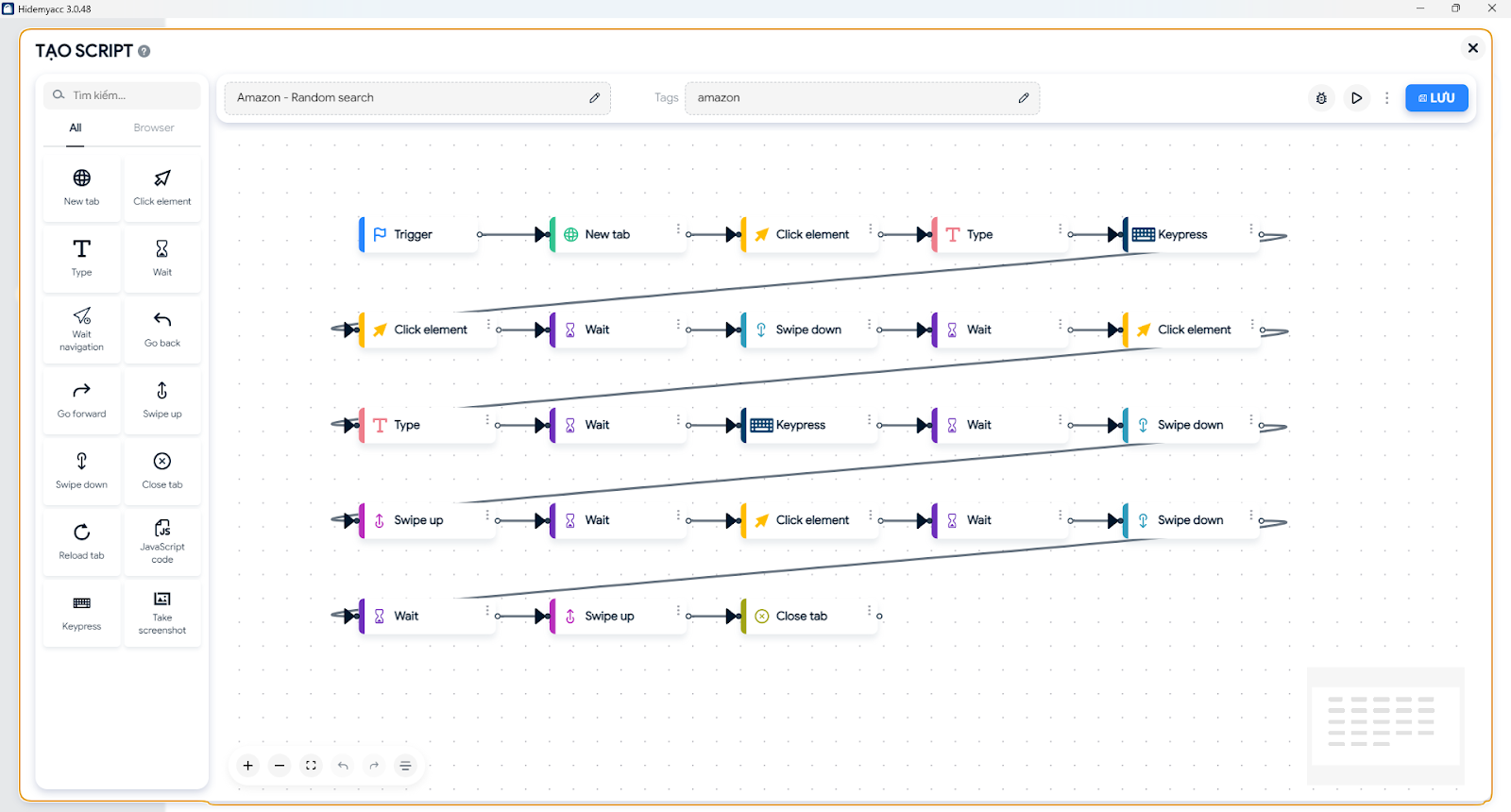Open options dots on last-row Swipe up node
1511x812 pixels.
[x=678, y=611]
